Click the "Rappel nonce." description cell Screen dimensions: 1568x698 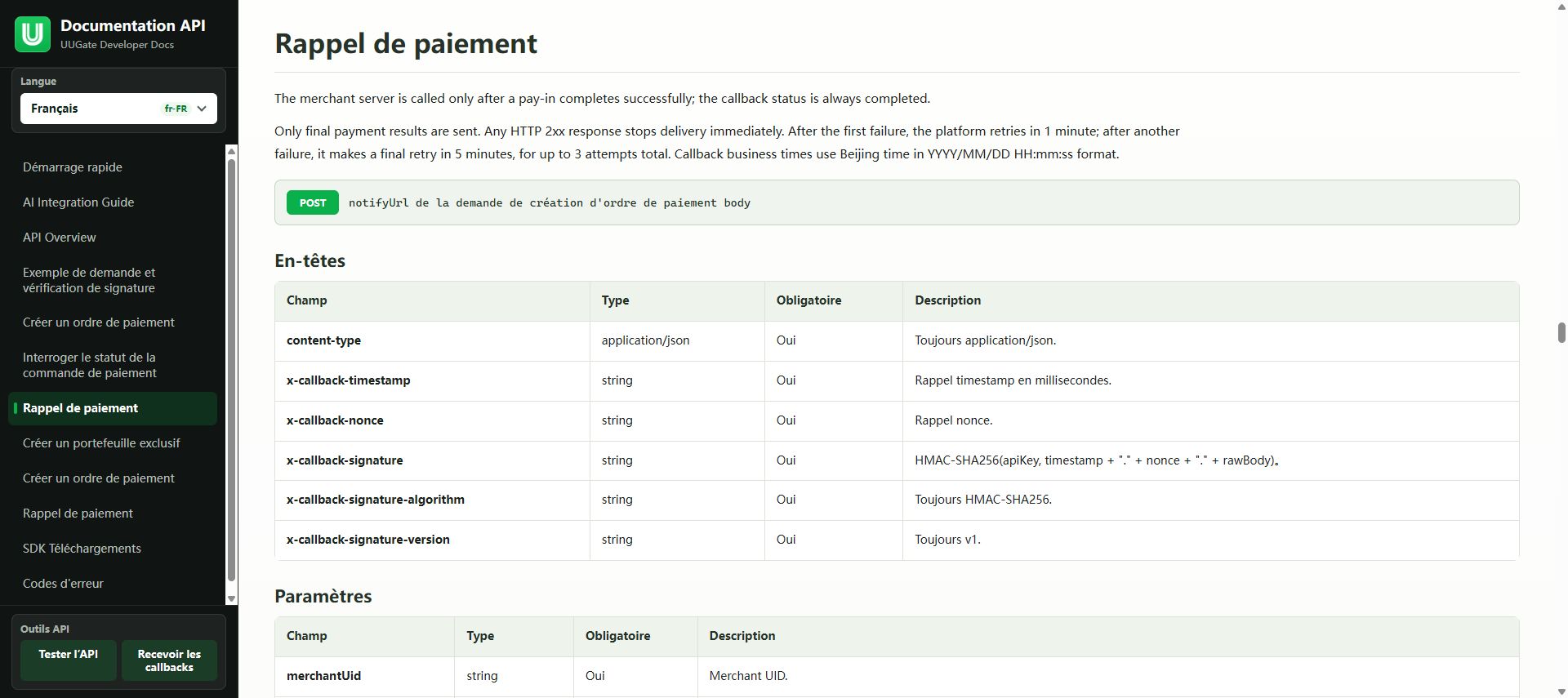1210,420
